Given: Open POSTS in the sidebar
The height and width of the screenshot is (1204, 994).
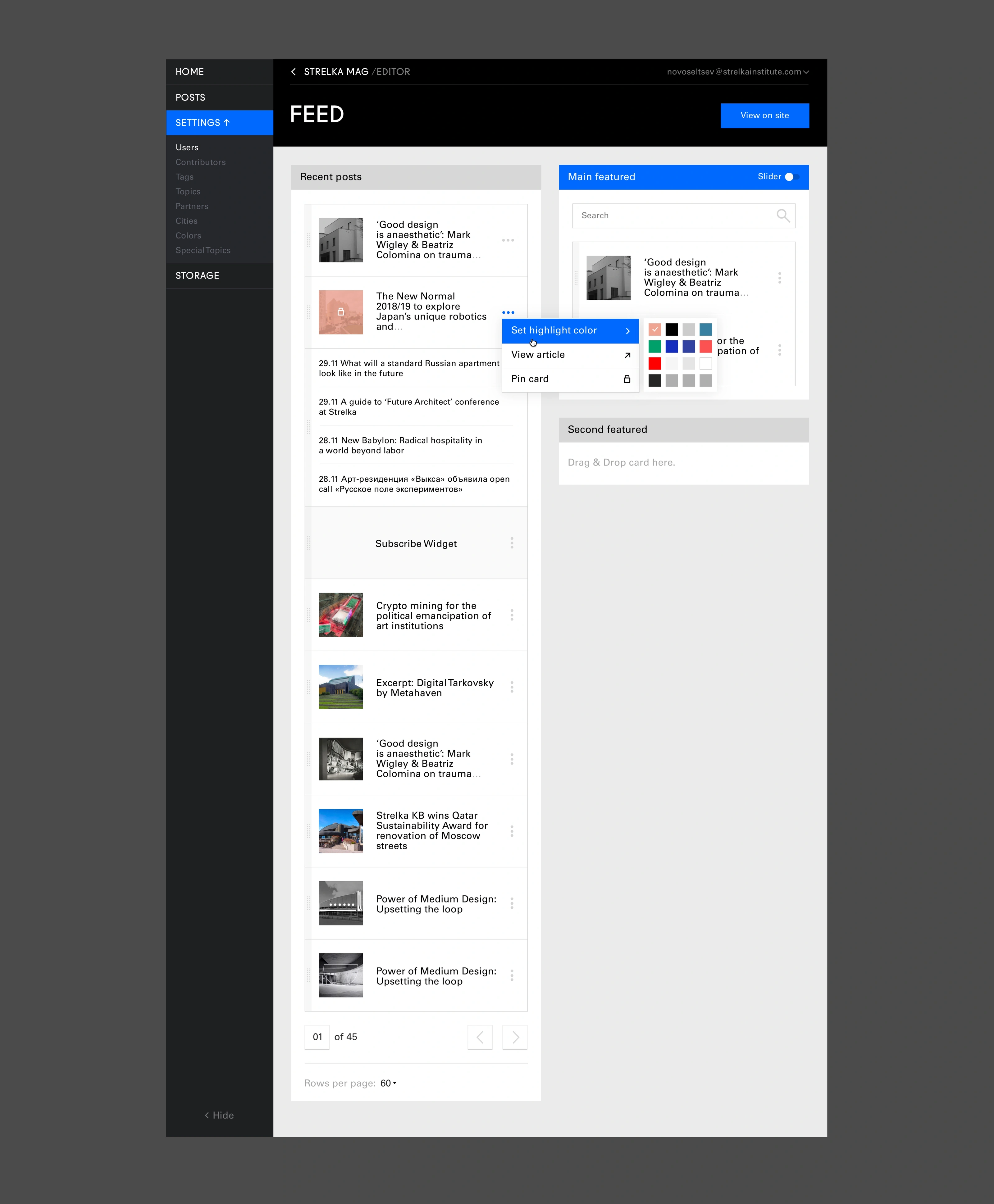Looking at the screenshot, I should click(220, 97).
